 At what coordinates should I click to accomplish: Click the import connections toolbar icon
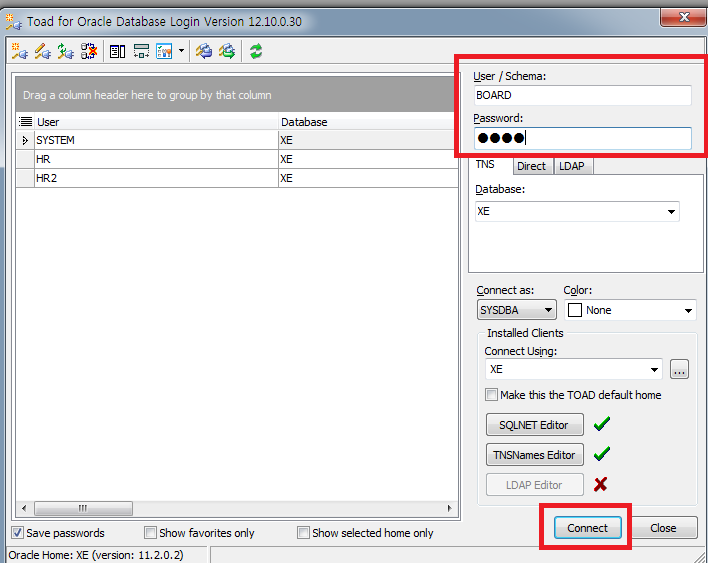point(203,51)
